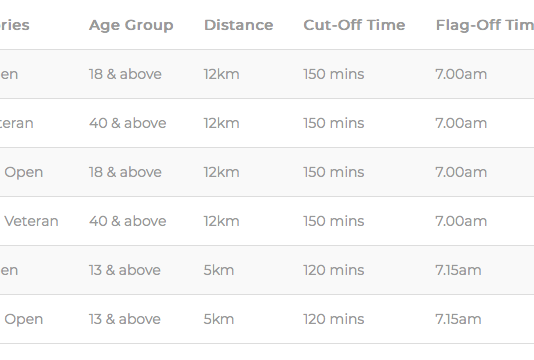The image size is (534, 360).
Task: Click the first 13 & above age cell
Action: point(125,270)
